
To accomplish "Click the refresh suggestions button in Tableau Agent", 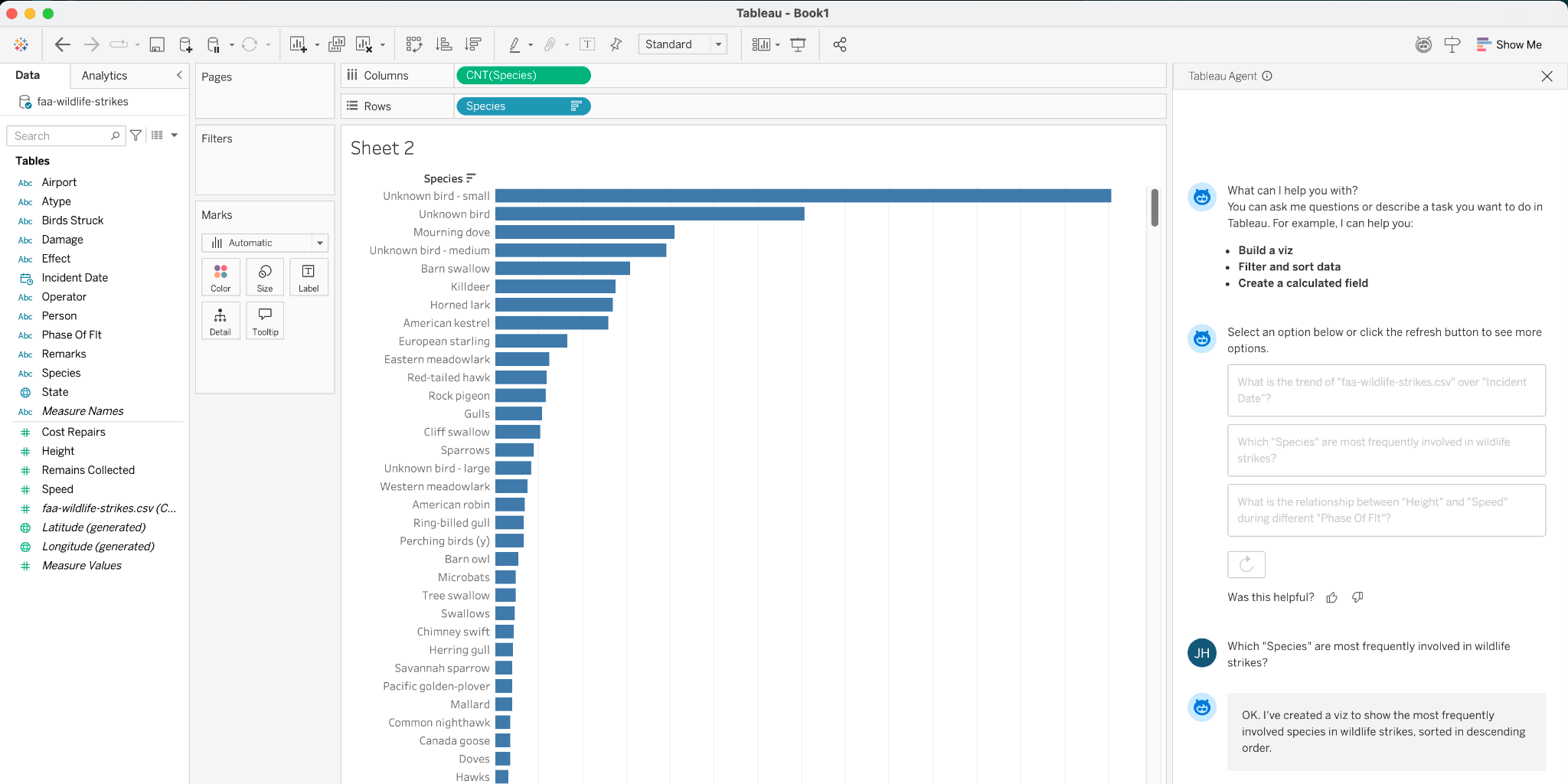I will [x=1246, y=564].
